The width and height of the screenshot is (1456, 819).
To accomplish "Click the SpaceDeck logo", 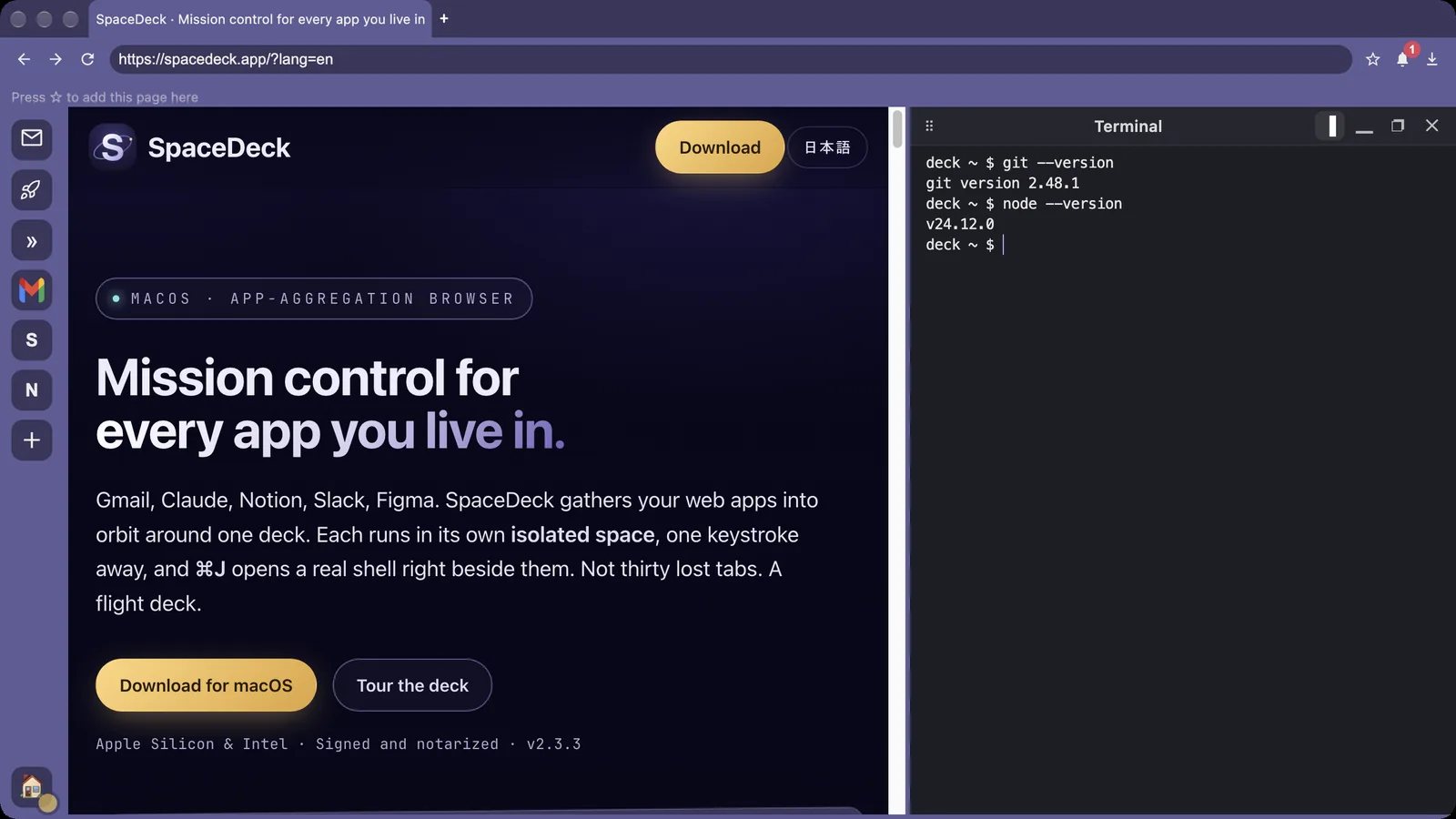I will pyautogui.click(x=190, y=147).
